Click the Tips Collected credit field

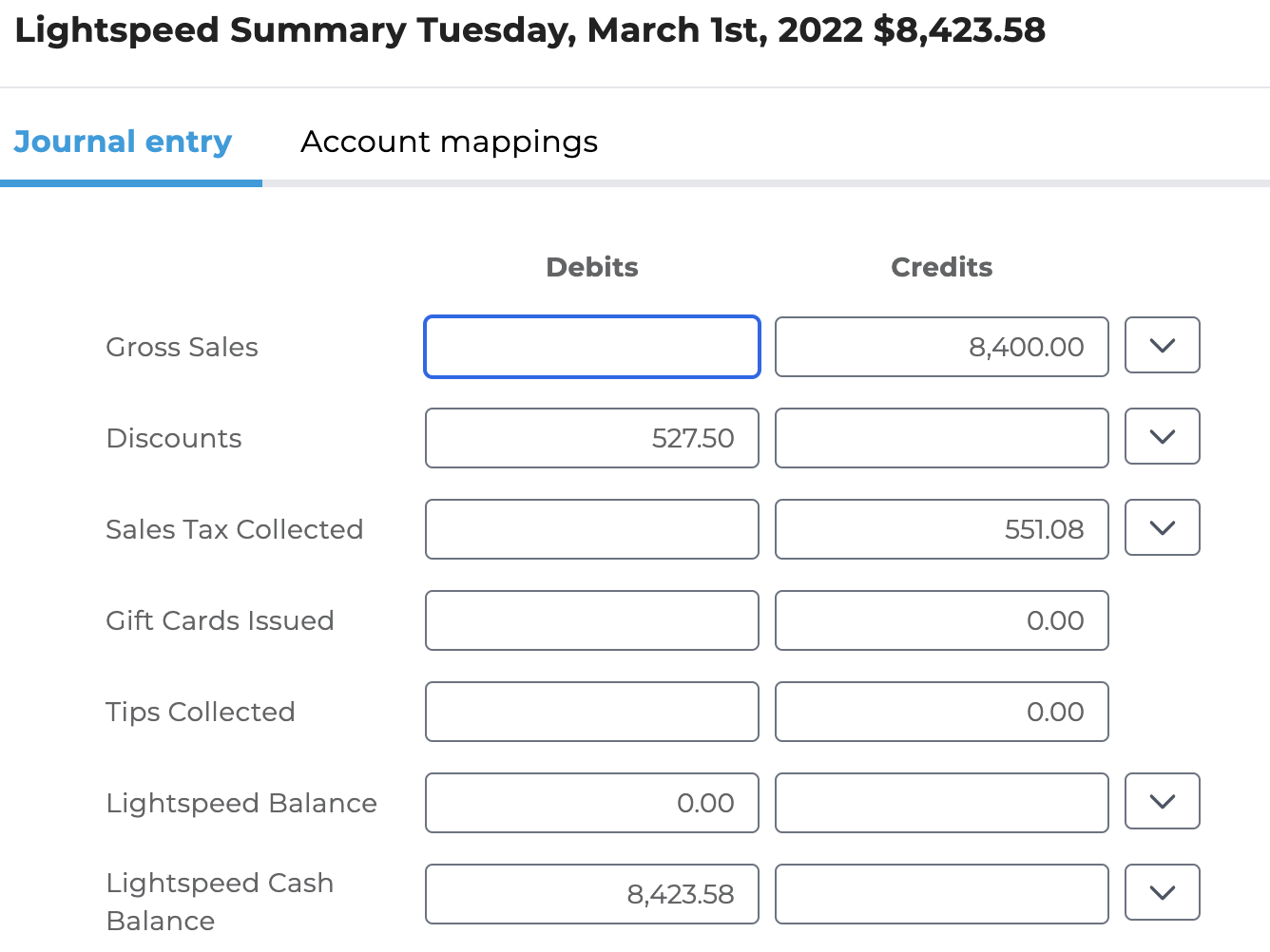(942, 712)
